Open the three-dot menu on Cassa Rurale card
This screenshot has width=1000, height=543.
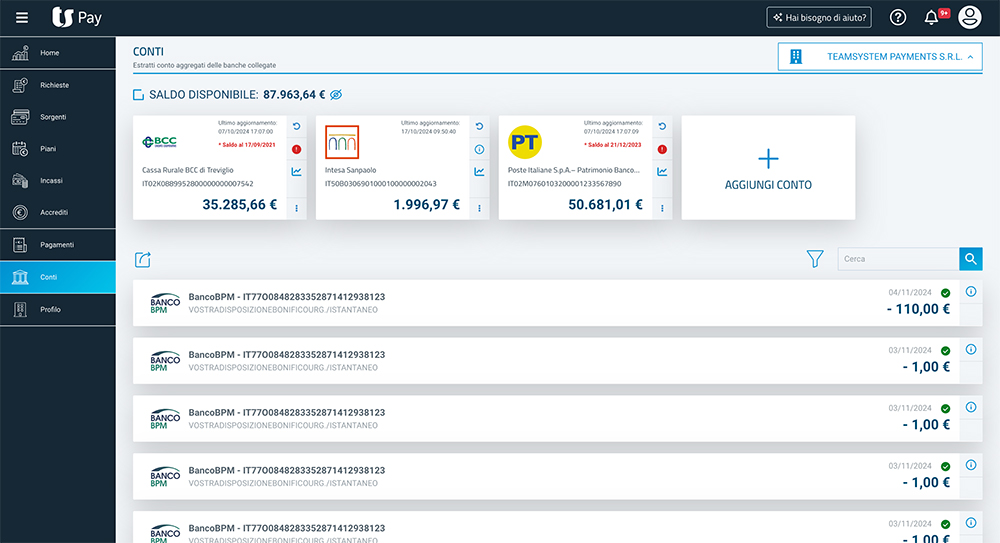point(297,207)
